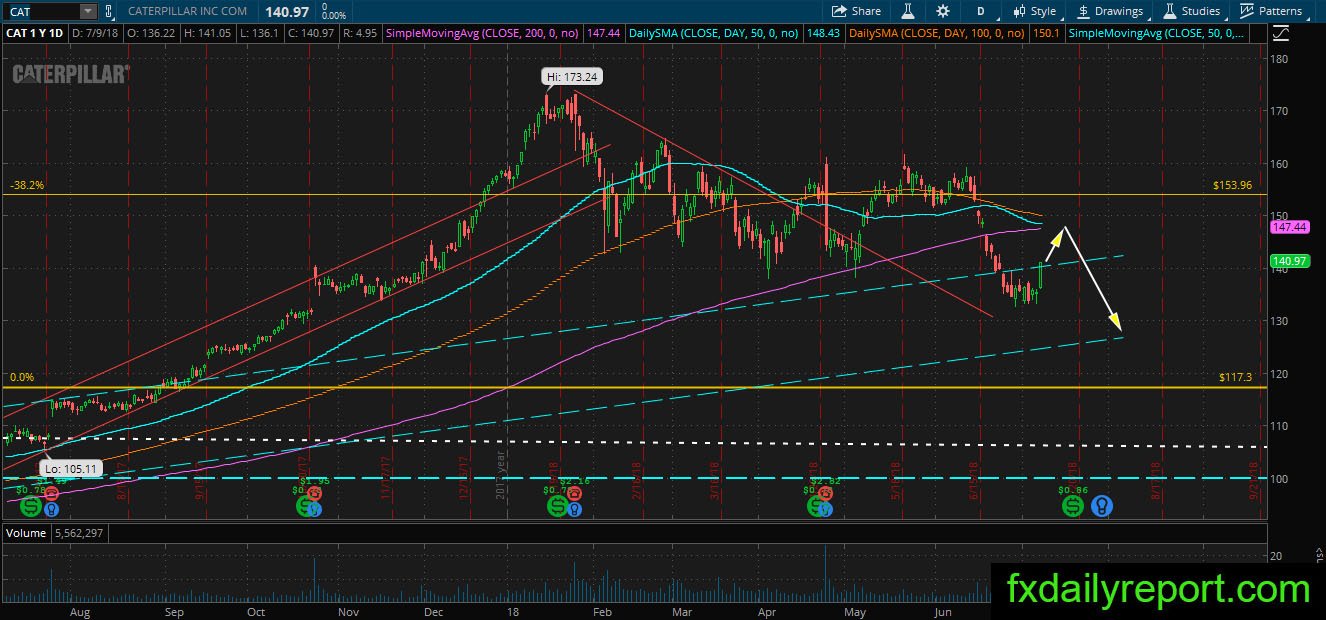Click the Lo: 105.11 price bubble
The image size is (1326, 620).
pyautogui.click(x=71, y=467)
